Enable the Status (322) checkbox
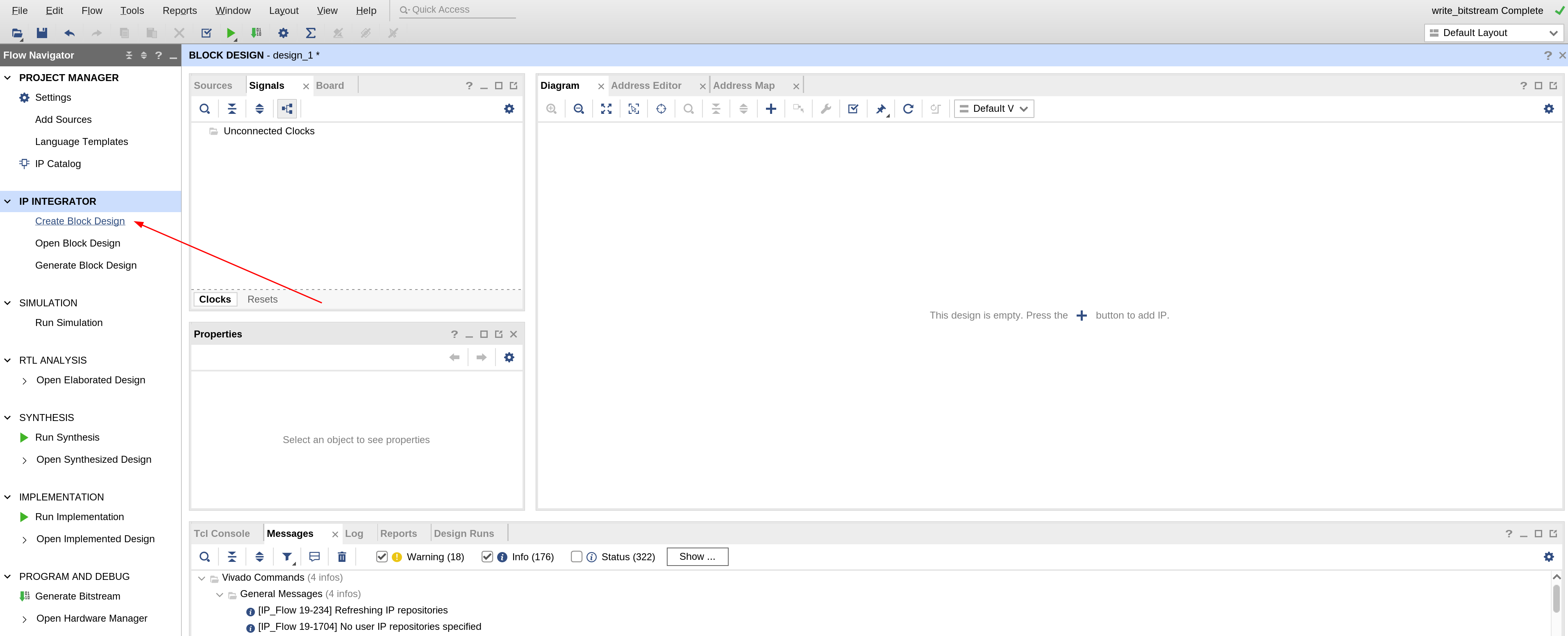Screen dimensions: 1568x636 tap(576, 557)
